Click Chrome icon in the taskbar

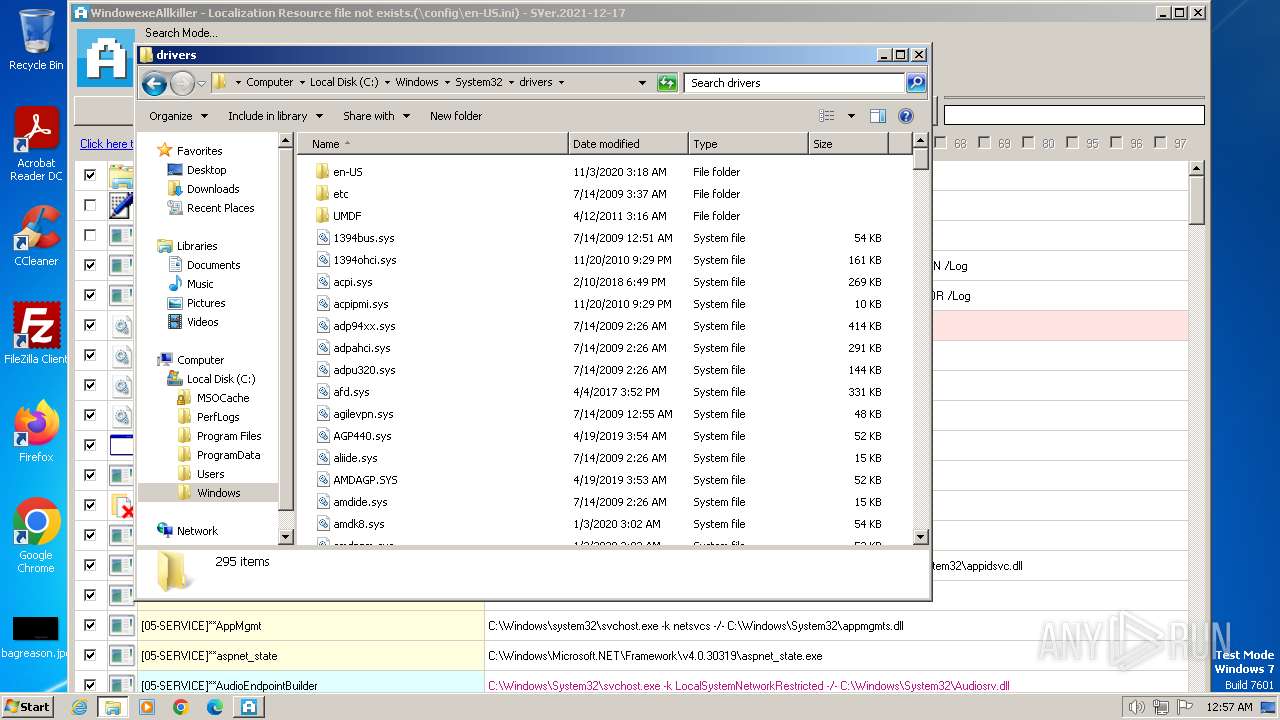click(180, 707)
